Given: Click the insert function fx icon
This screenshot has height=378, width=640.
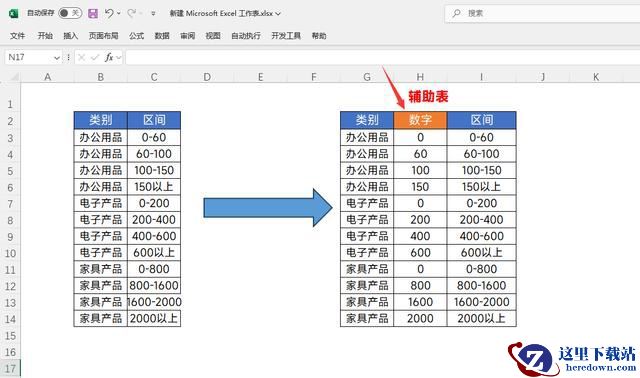Looking at the screenshot, I should click(109, 58).
